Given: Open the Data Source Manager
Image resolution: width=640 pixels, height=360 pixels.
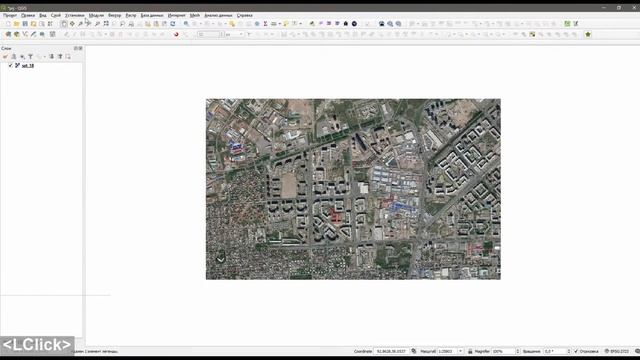Looking at the screenshot, I should (8, 35).
